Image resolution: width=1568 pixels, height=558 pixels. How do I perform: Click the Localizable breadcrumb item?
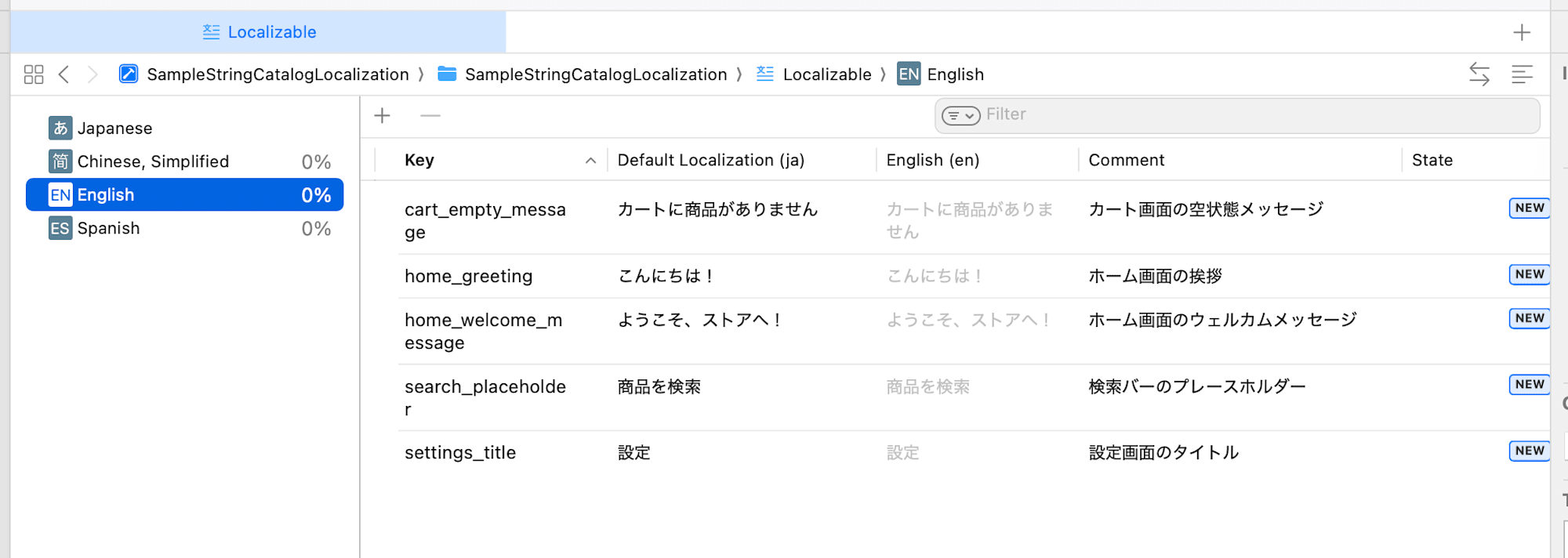click(826, 74)
